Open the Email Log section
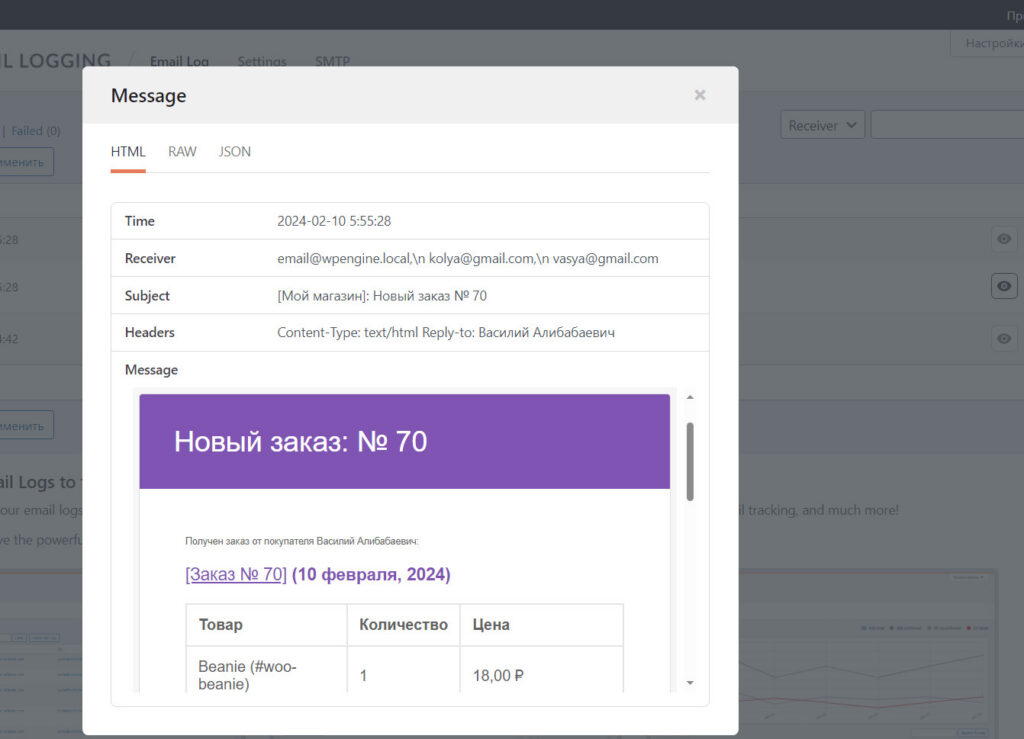This screenshot has width=1024, height=739. click(x=179, y=61)
